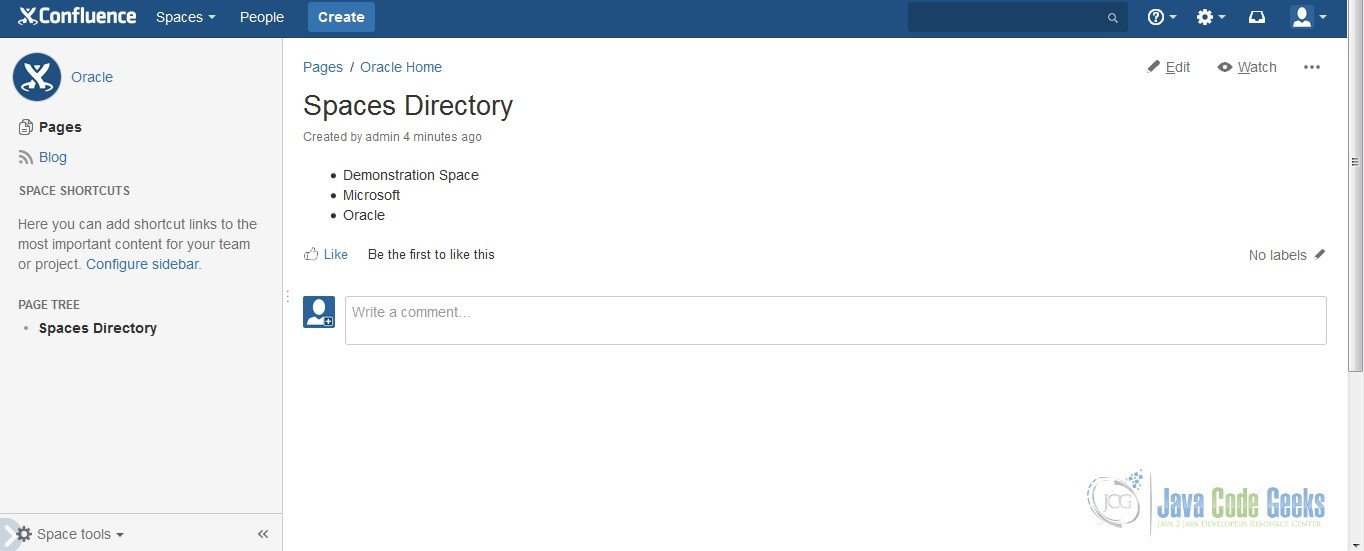Go to People in top navigation
This screenshot has width=1364, height=551.
click(x=262, y=17)
